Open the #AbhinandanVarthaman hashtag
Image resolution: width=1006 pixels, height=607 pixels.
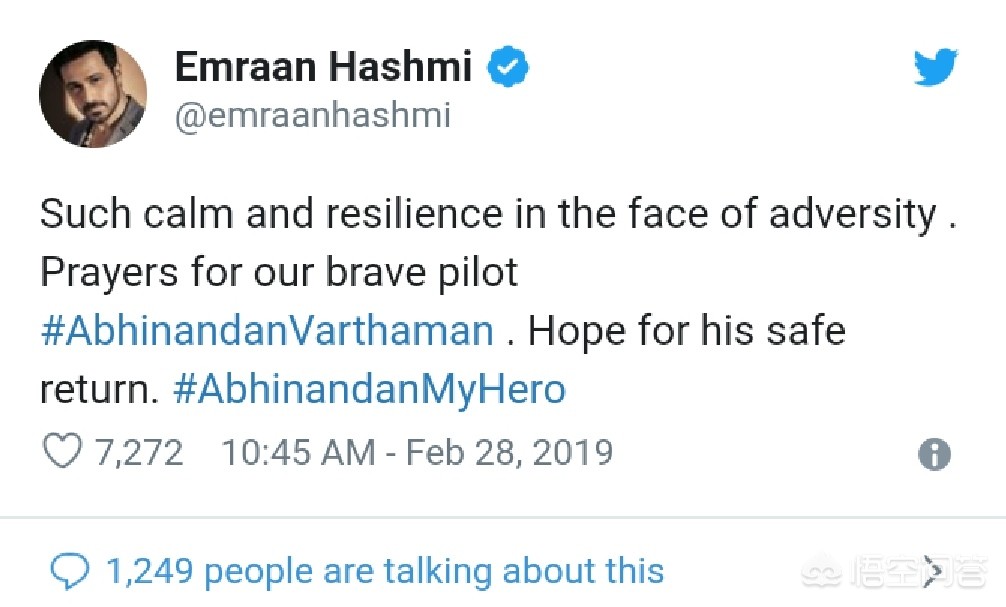click(x=267, y=331)
